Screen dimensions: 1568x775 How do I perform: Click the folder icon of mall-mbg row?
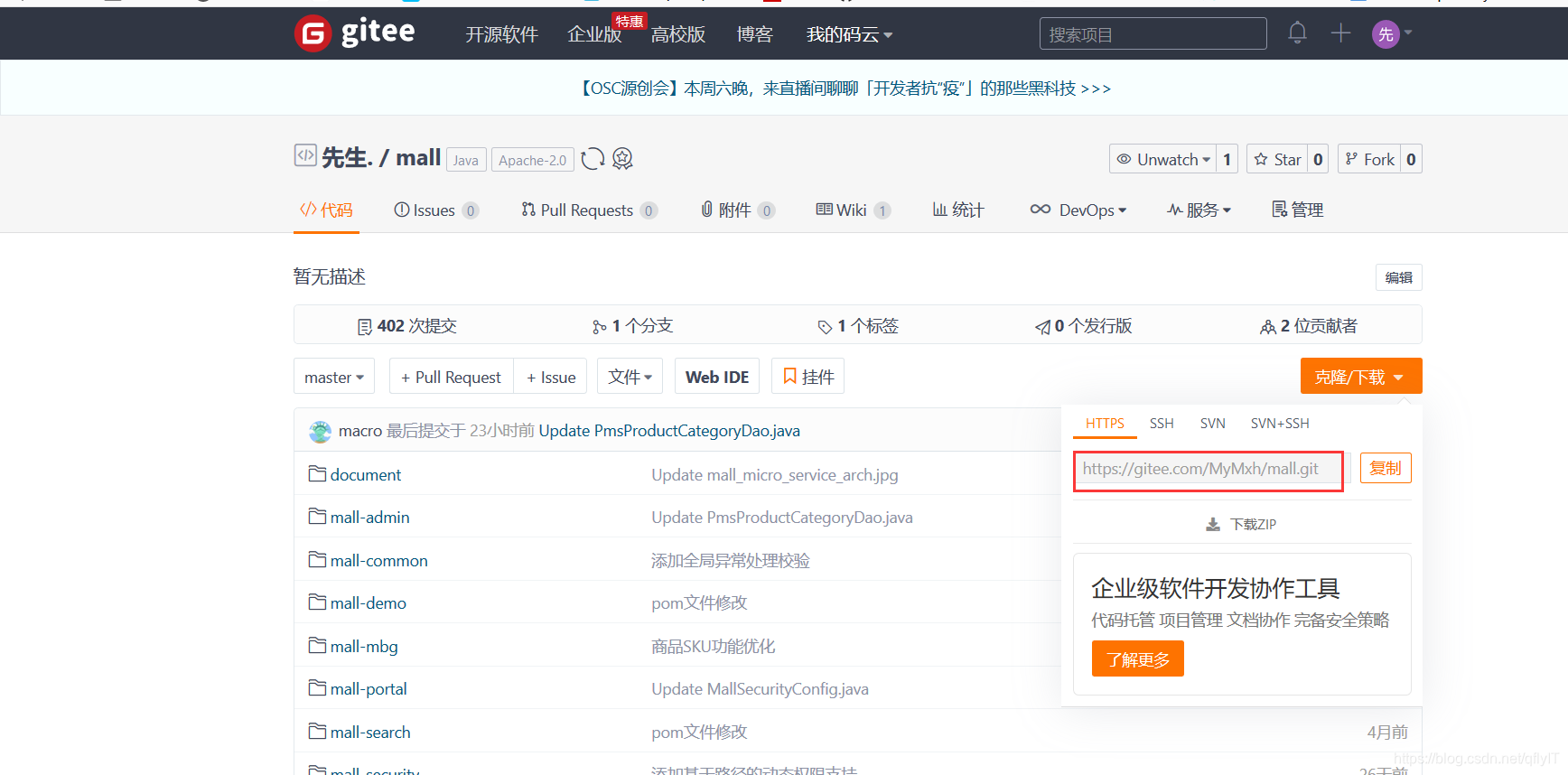coord(317,645)
